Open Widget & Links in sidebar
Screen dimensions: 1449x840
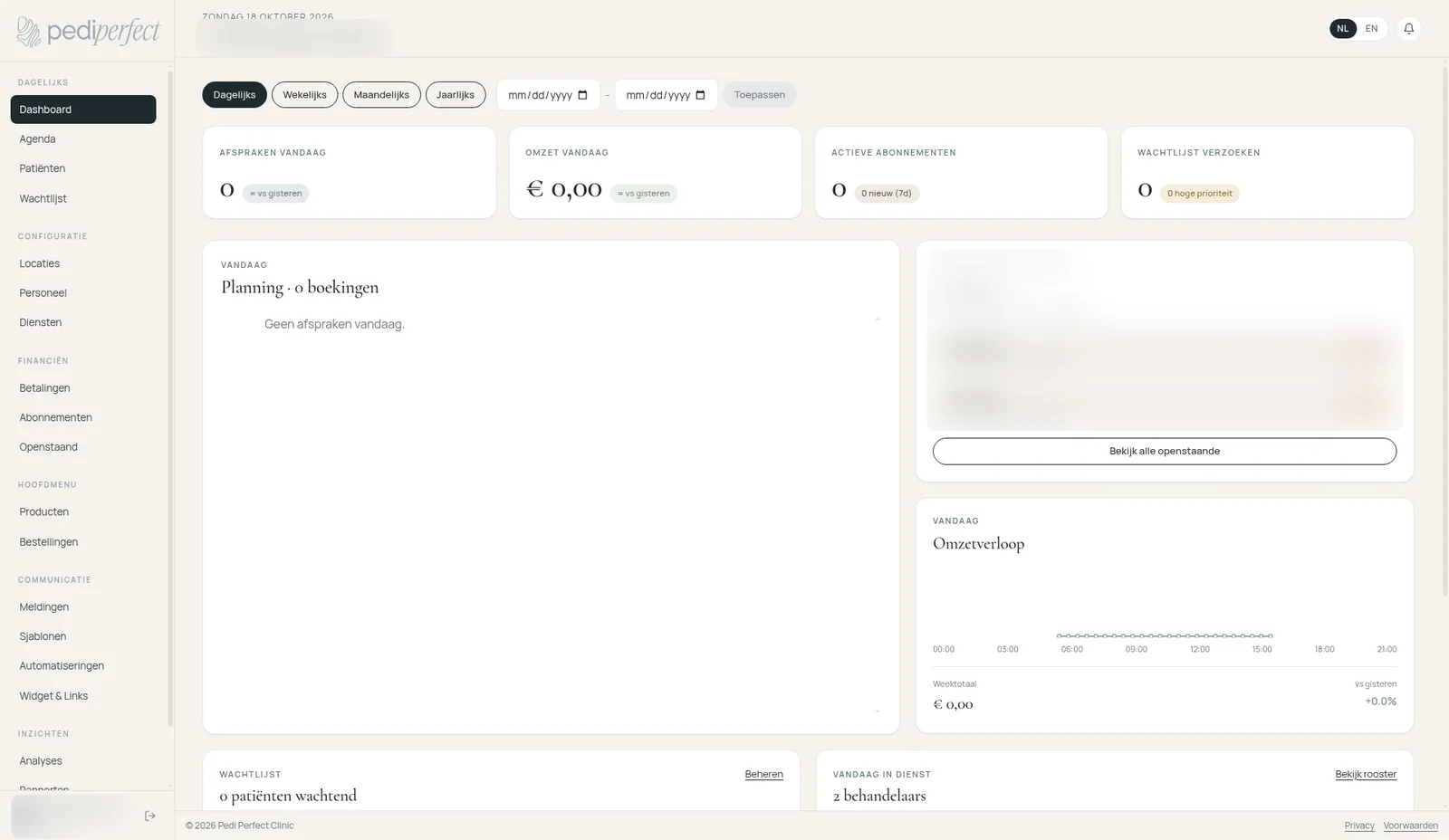point(83,696)
